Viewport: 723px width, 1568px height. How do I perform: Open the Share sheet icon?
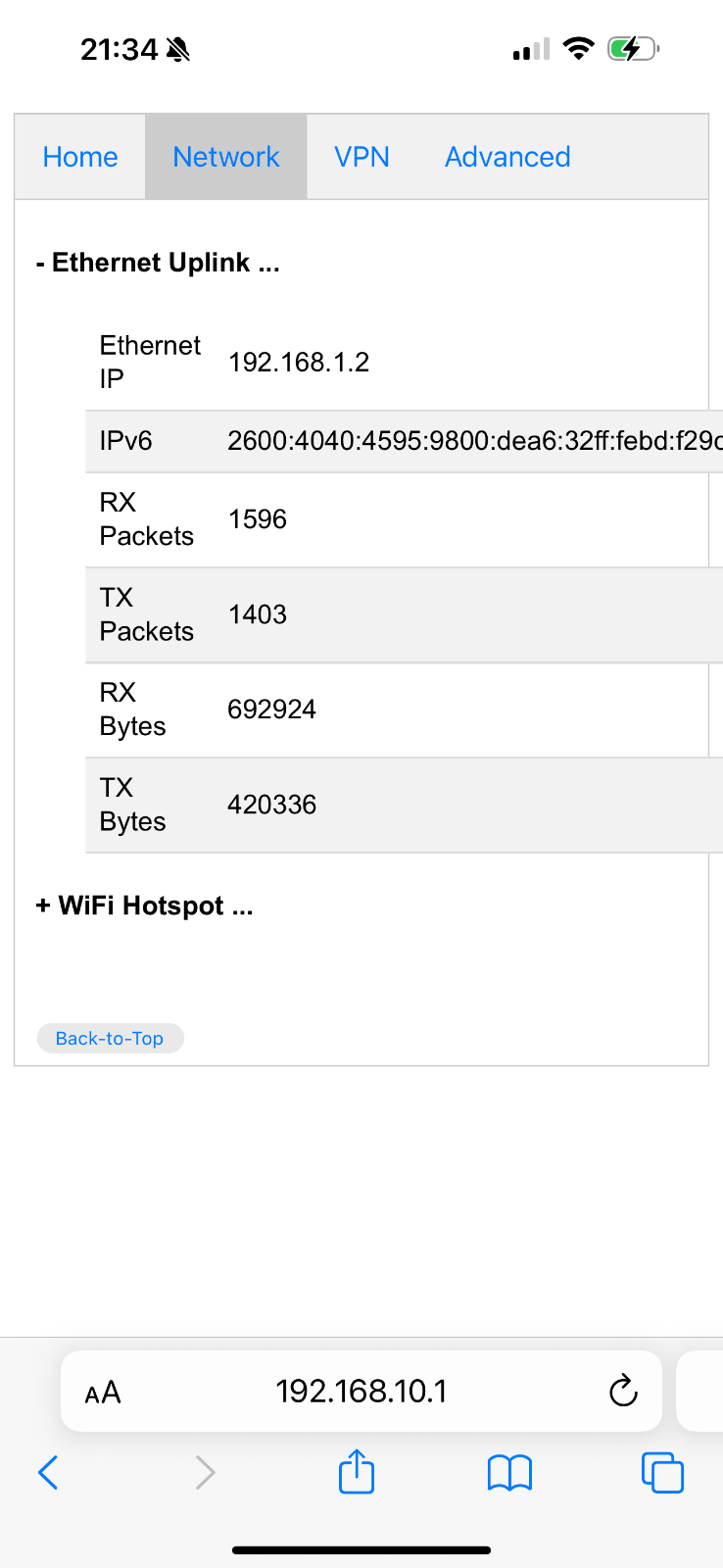tap(357, 1471)
